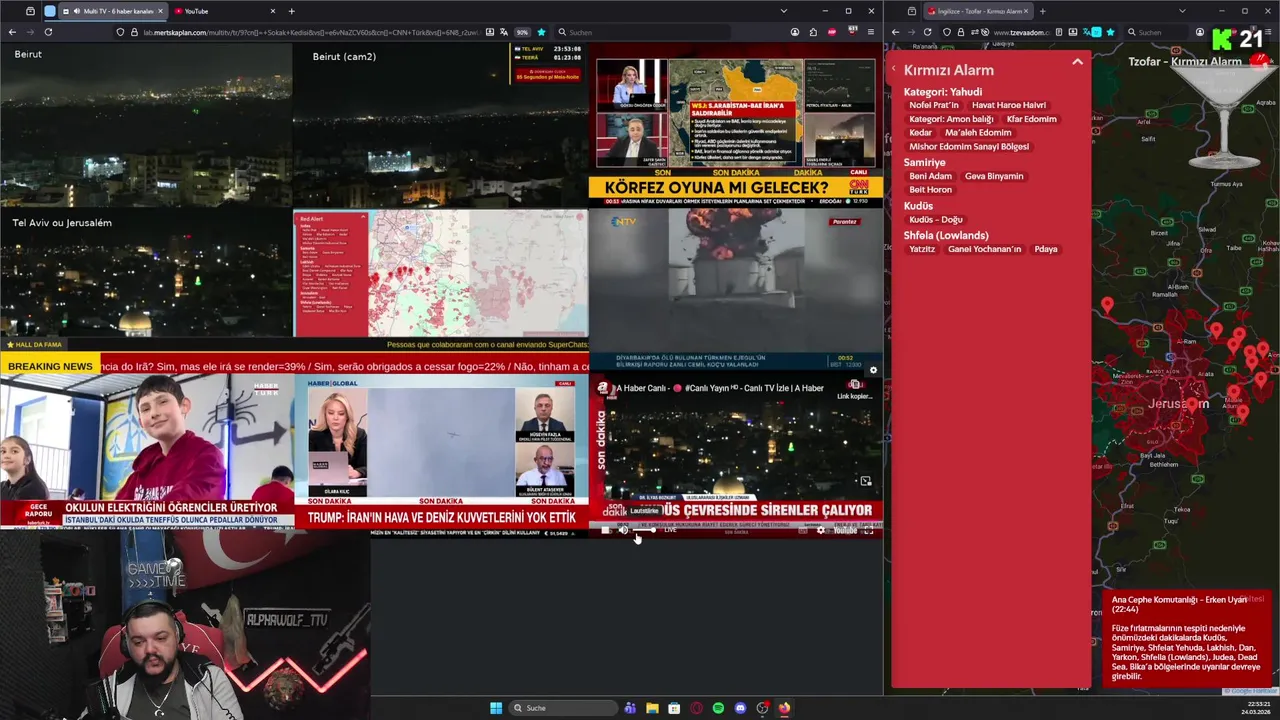
Task: Open the list-all-tabs dropdown in left browser
Action: click(785, 11)
